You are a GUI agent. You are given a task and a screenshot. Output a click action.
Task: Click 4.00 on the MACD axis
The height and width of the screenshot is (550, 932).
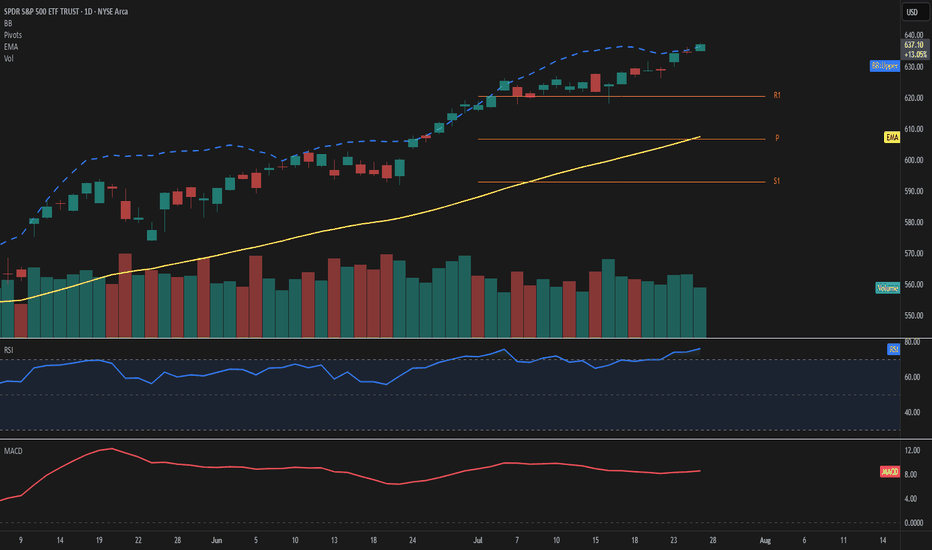click(x=911, y=499)
